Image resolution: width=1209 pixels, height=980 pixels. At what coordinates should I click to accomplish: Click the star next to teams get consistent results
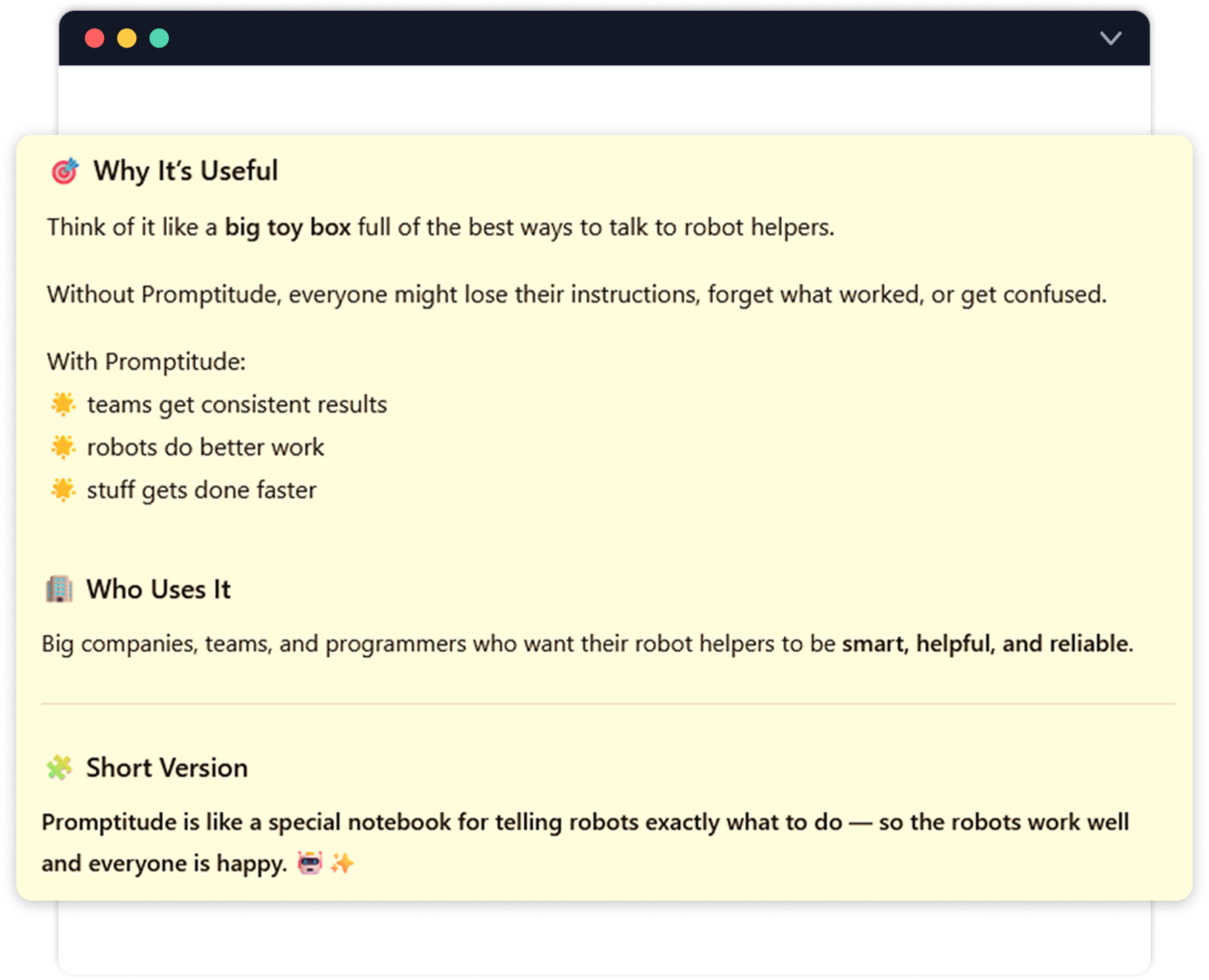[x=63, y=404]
